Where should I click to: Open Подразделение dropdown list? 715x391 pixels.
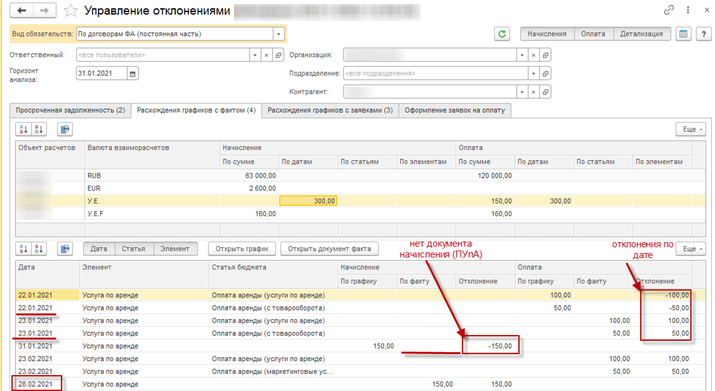click(533, 73)
